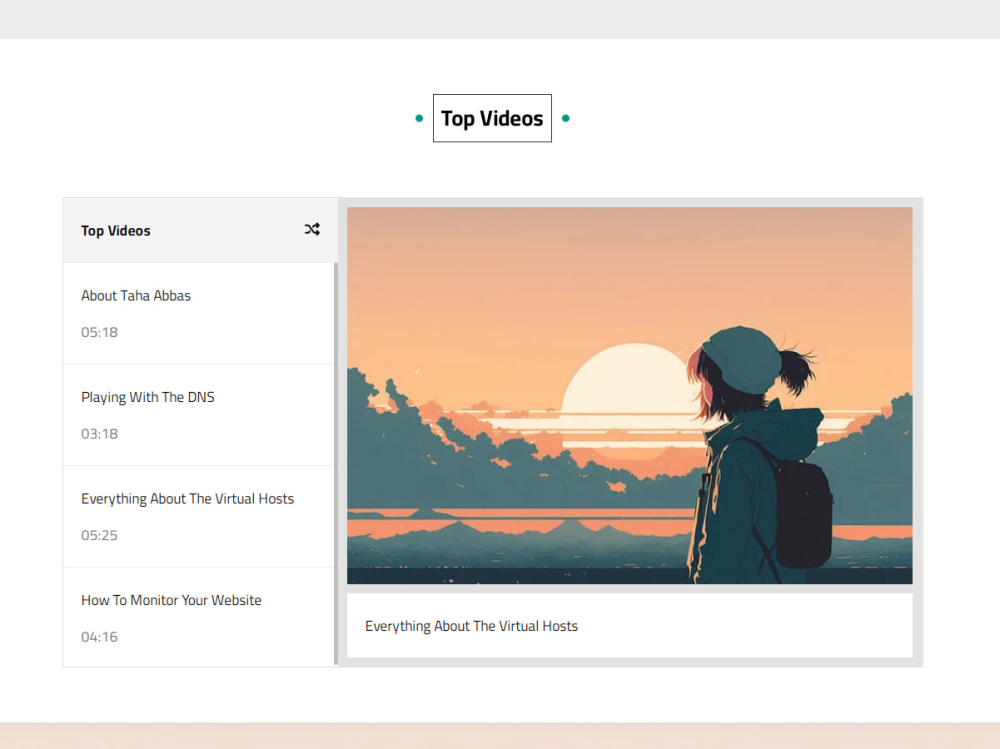This screenshot has height=749, width=1000.
Task: Select Playing With The DNS video
Action: pos(198,415)
